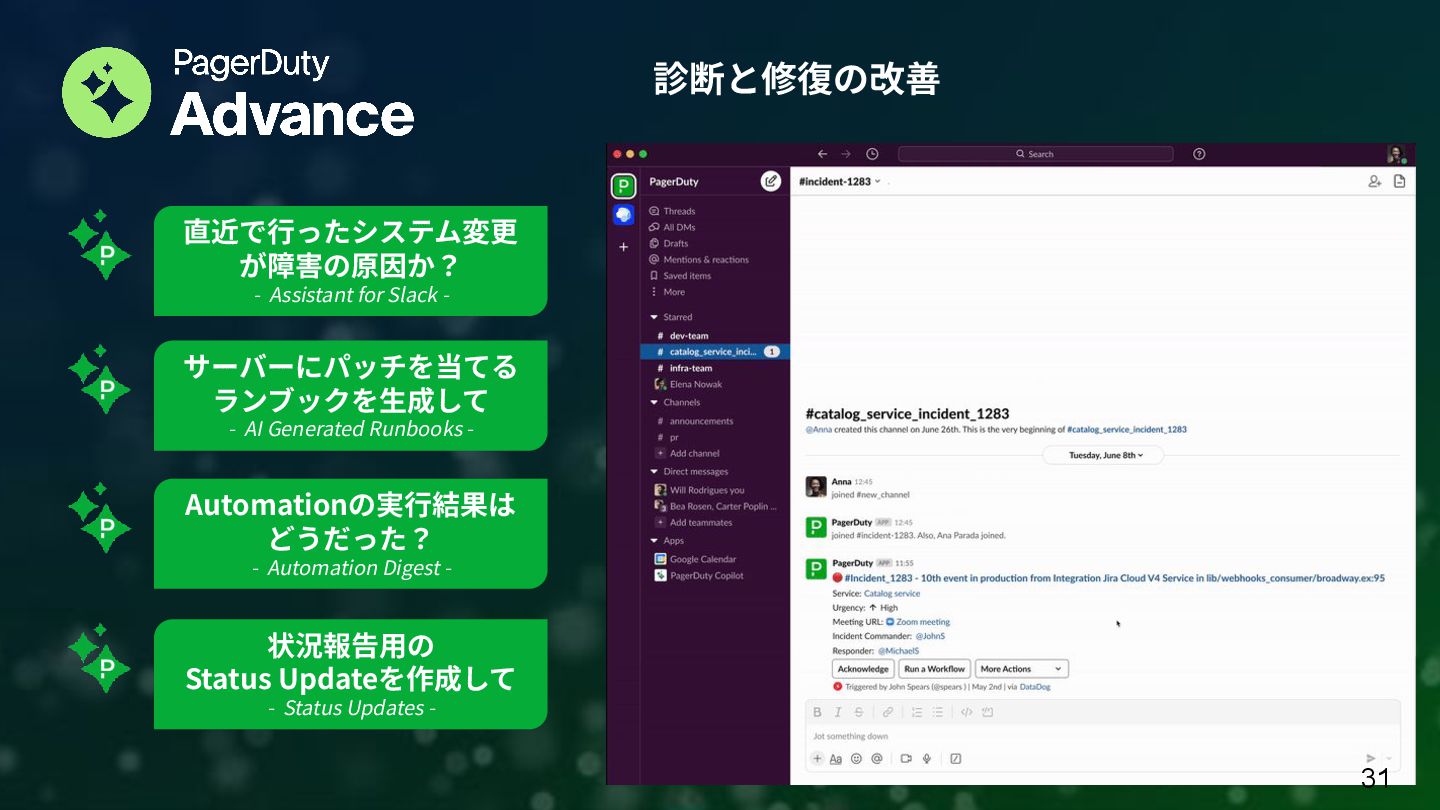Toggle the Aa formatting toolbar

[x=836, y=759]
